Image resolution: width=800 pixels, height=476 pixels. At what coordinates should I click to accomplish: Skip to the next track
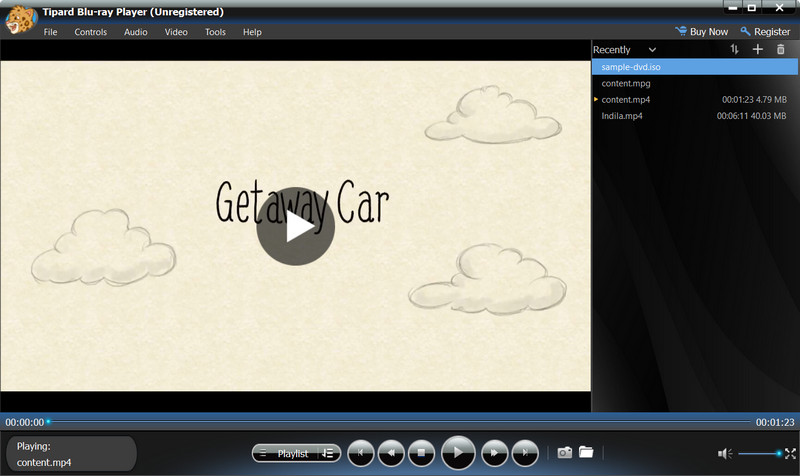click(525, 453)
